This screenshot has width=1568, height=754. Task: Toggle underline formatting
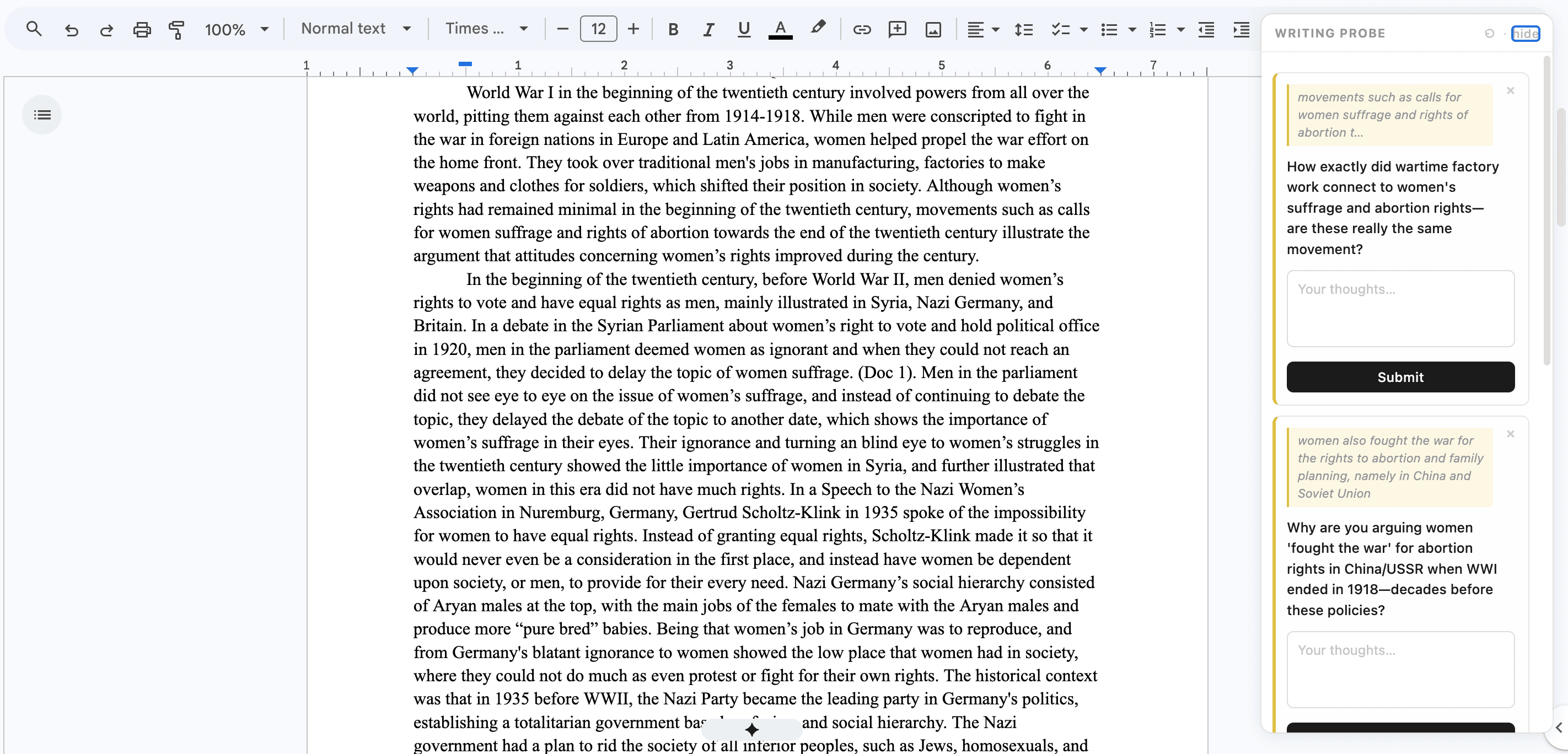pos(743,29)
